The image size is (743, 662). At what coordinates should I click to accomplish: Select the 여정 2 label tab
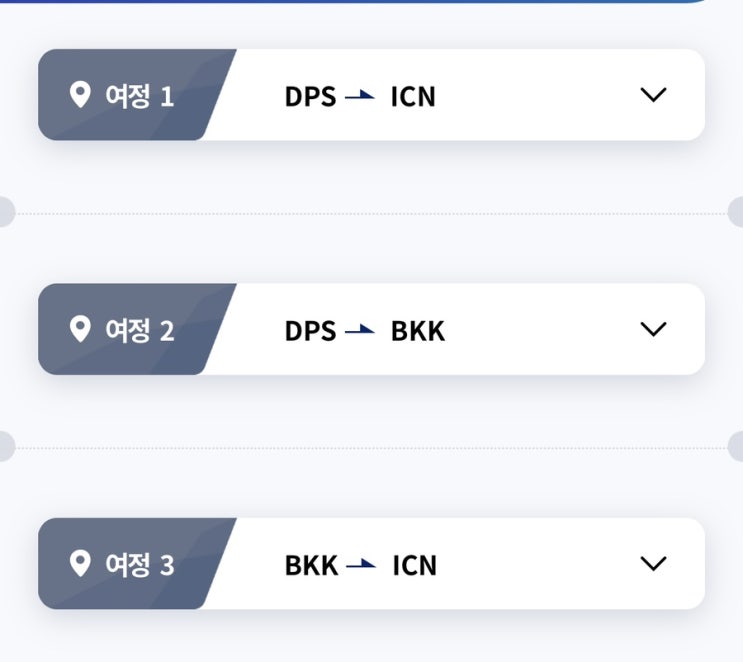point(137,329)
